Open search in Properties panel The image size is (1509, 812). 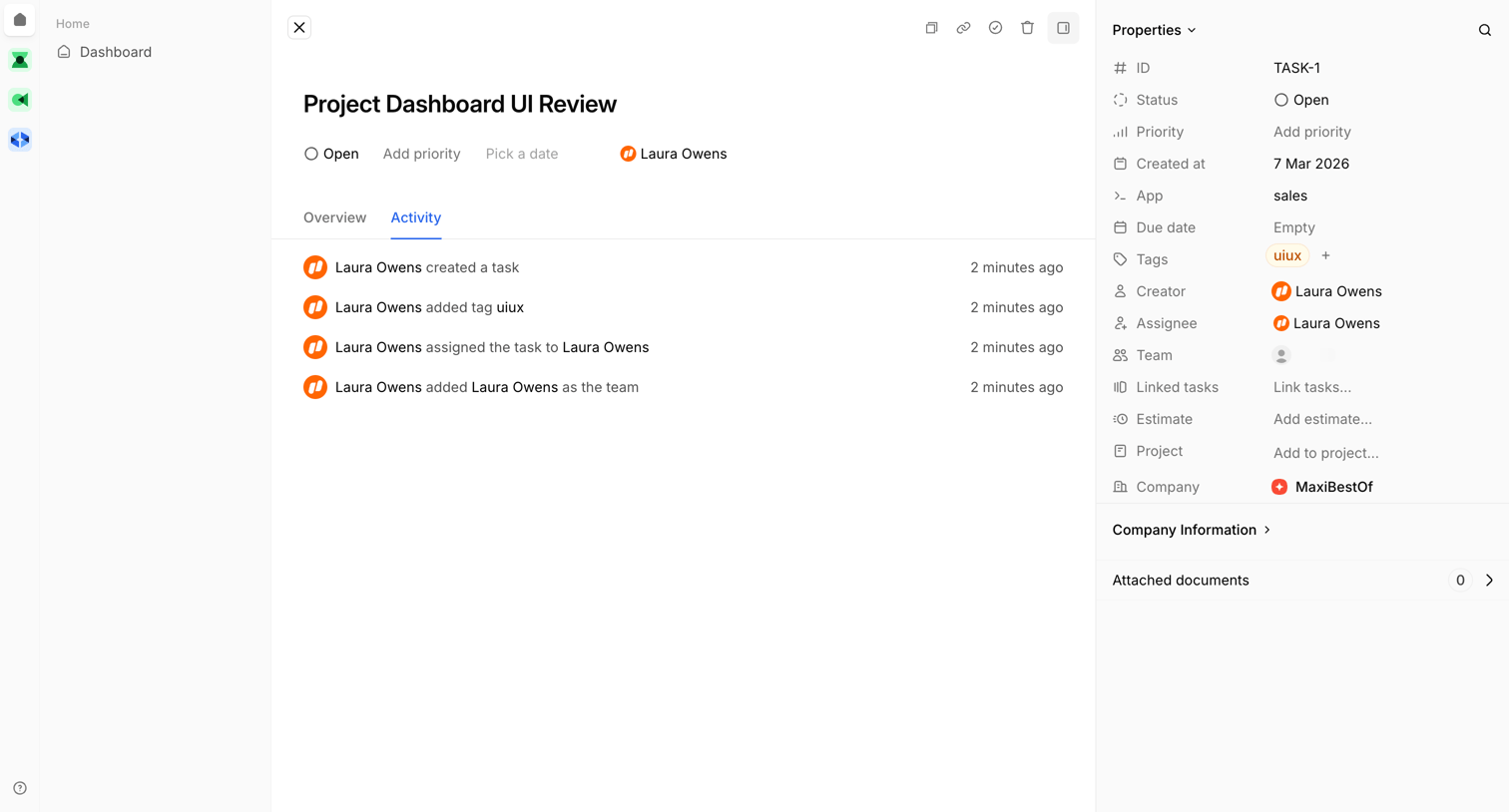click(1484, 30)
